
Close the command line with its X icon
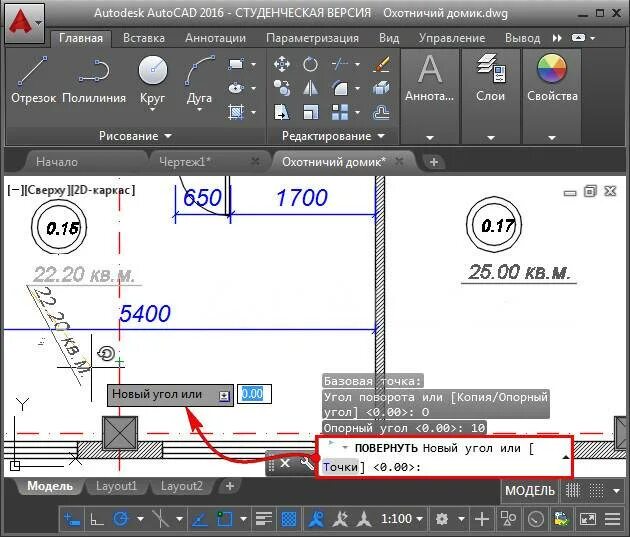click(x=285, y=463)
